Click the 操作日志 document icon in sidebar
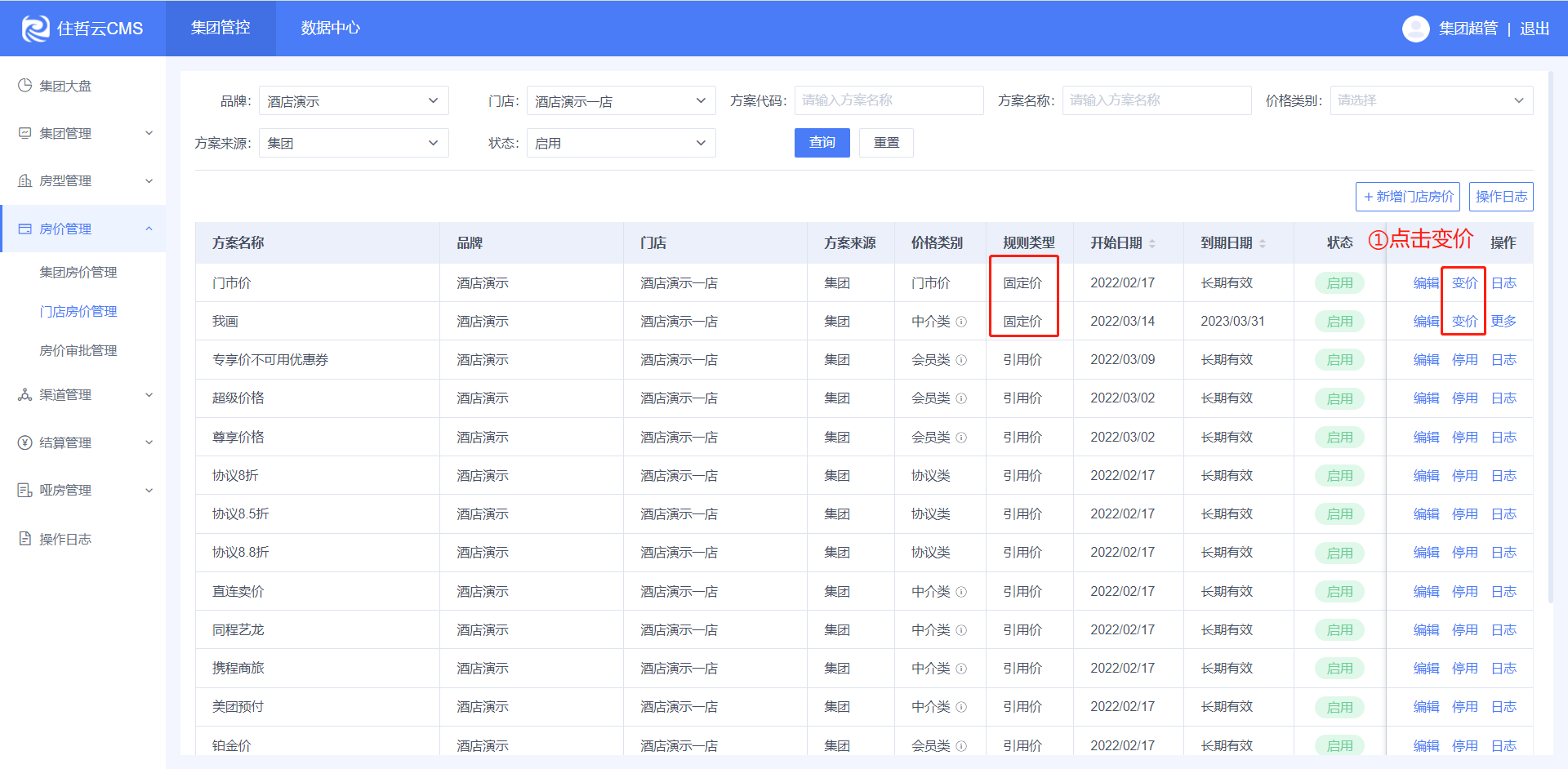The height and width of the screenshot is (769, 1568). pos(25,539)
